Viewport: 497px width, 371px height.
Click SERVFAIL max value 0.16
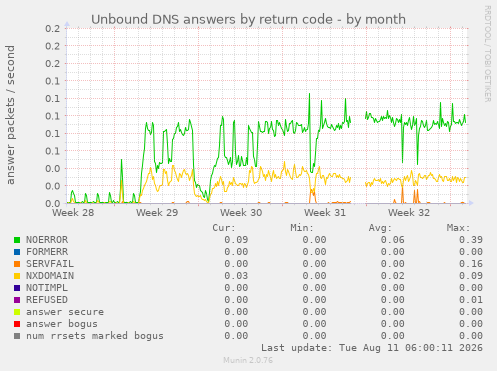coord(471,264)
